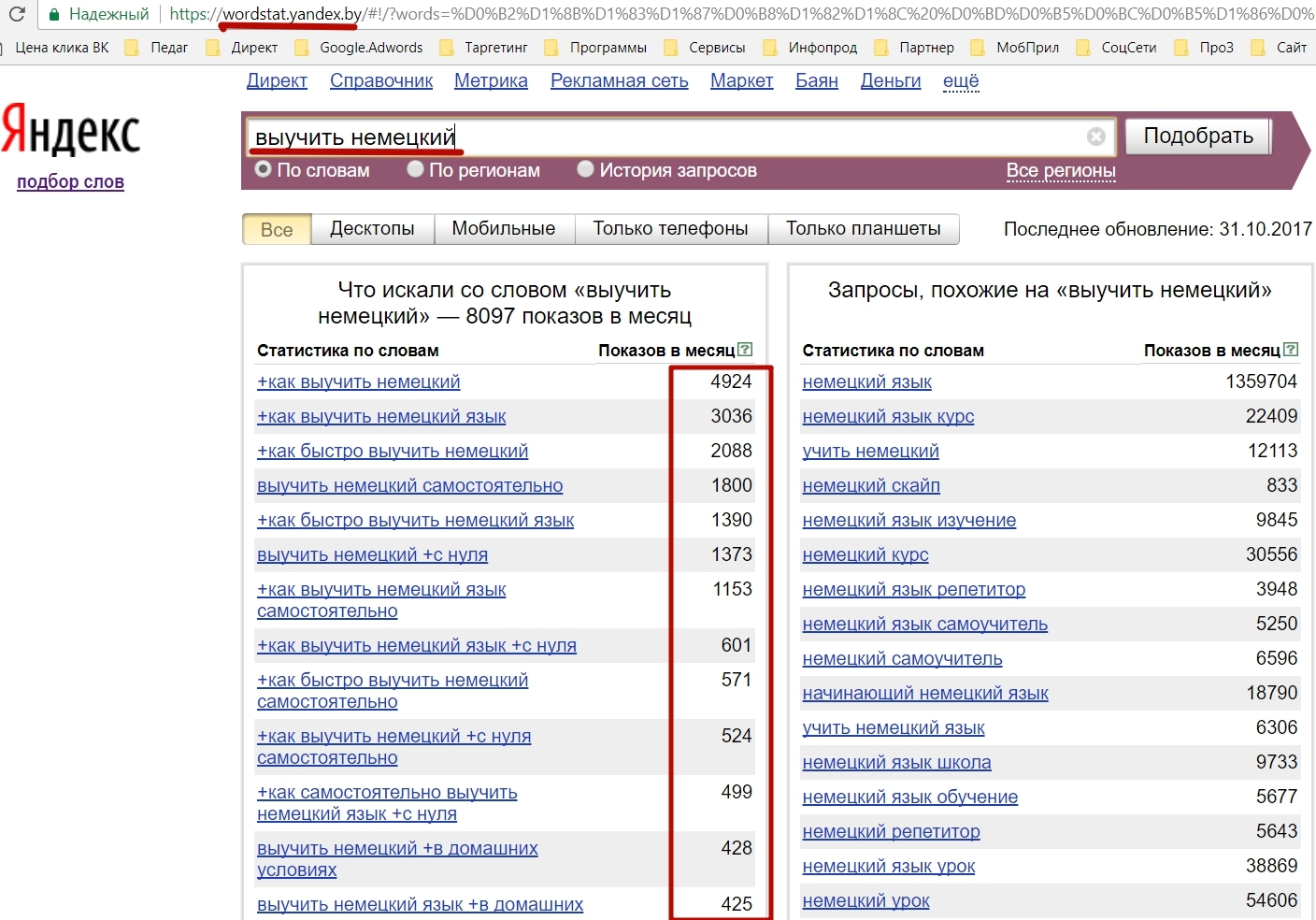Select the "По регионам" radio button

[416, 169]
